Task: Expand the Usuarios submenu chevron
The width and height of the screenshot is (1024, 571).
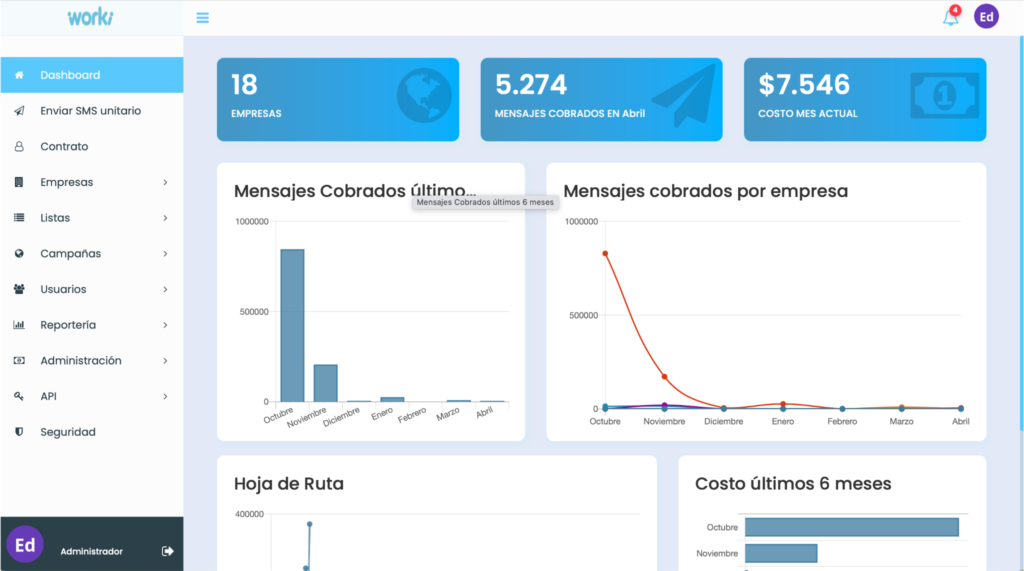Action: point(165,289)
